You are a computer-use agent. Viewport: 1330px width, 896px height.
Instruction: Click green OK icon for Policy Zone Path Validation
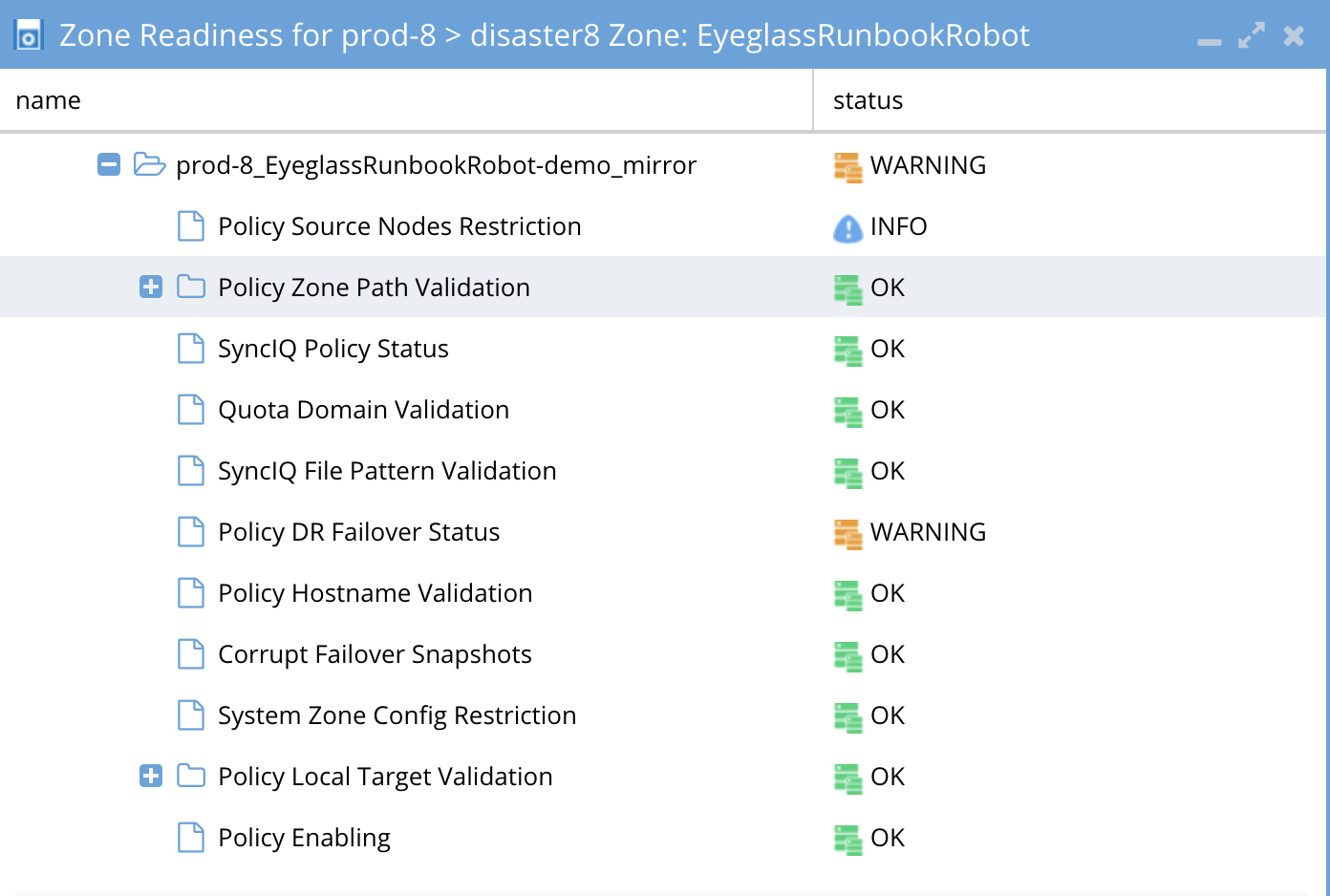coord(847,289)
